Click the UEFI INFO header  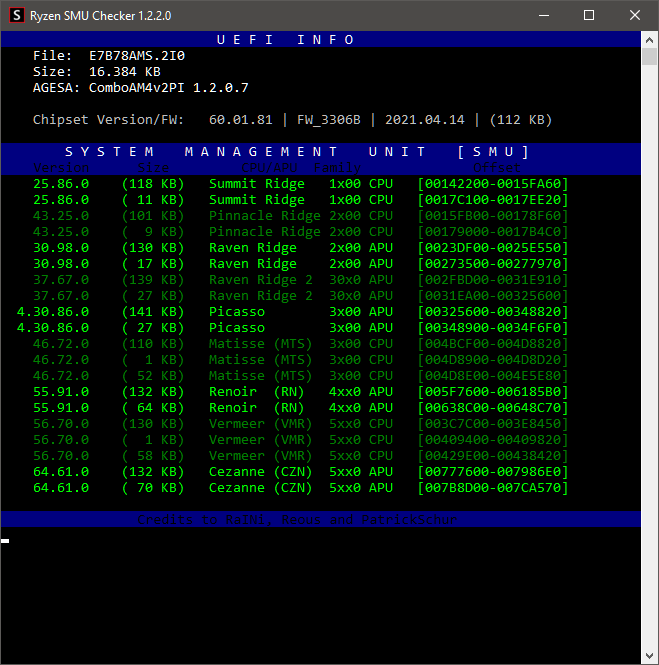pyautogui.click(x=285, y=39)
